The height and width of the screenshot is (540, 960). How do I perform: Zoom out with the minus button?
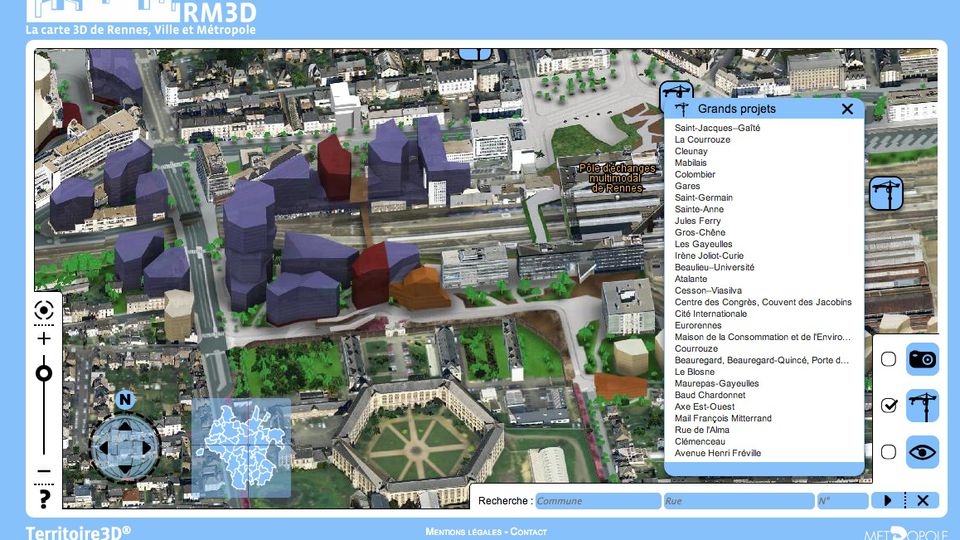tap(44, 471)
